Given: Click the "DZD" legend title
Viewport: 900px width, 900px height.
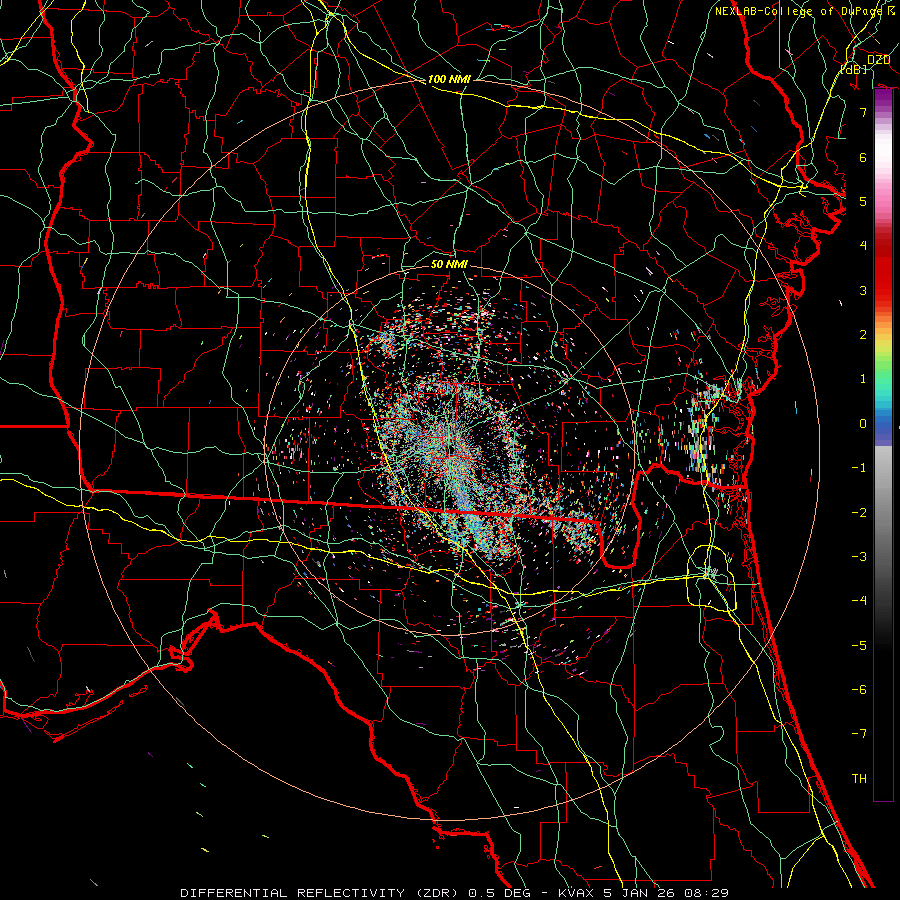Looking at the screenshot, I should 879,60.
